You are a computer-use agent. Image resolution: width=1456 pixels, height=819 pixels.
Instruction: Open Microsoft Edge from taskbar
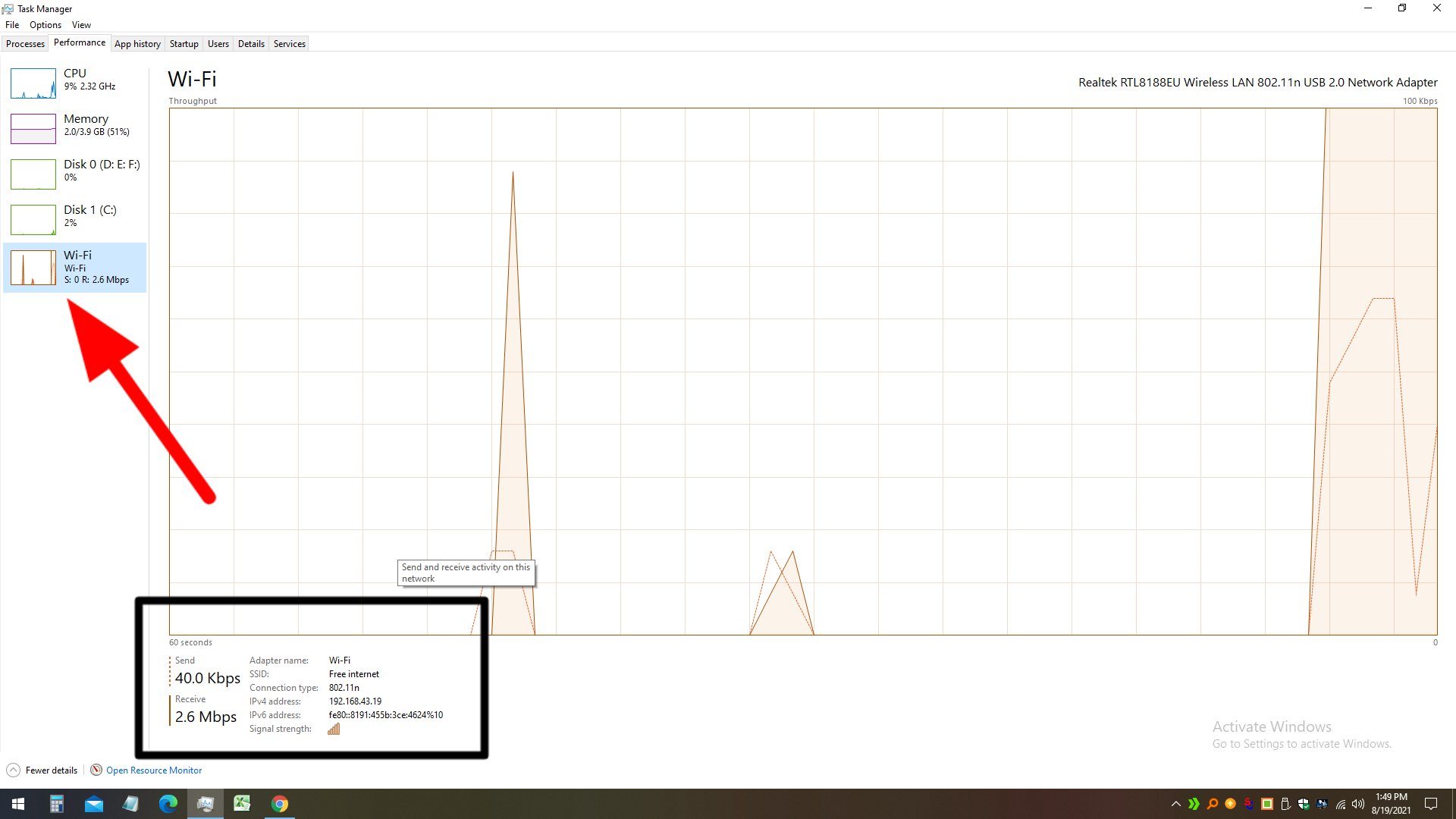(167, 804)
